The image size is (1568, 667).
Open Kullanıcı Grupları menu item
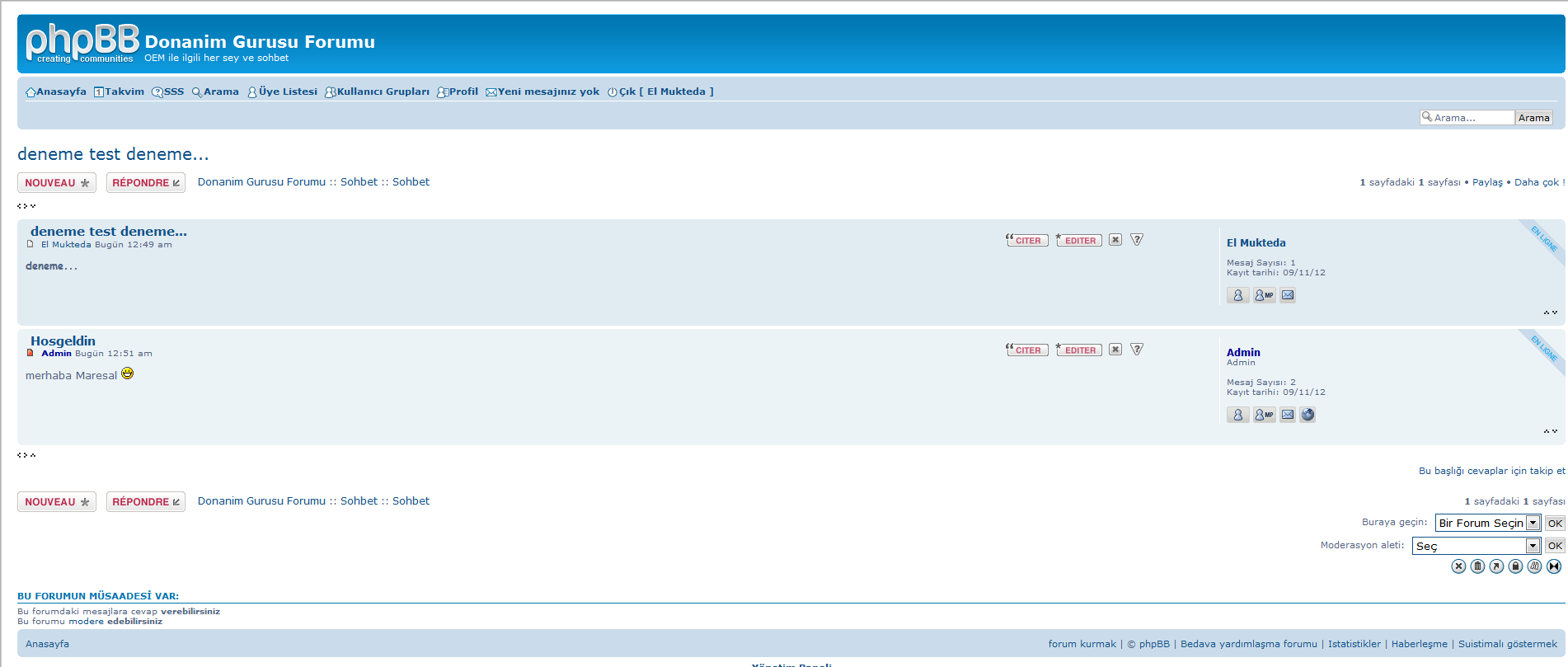click(x=377, y=92)
